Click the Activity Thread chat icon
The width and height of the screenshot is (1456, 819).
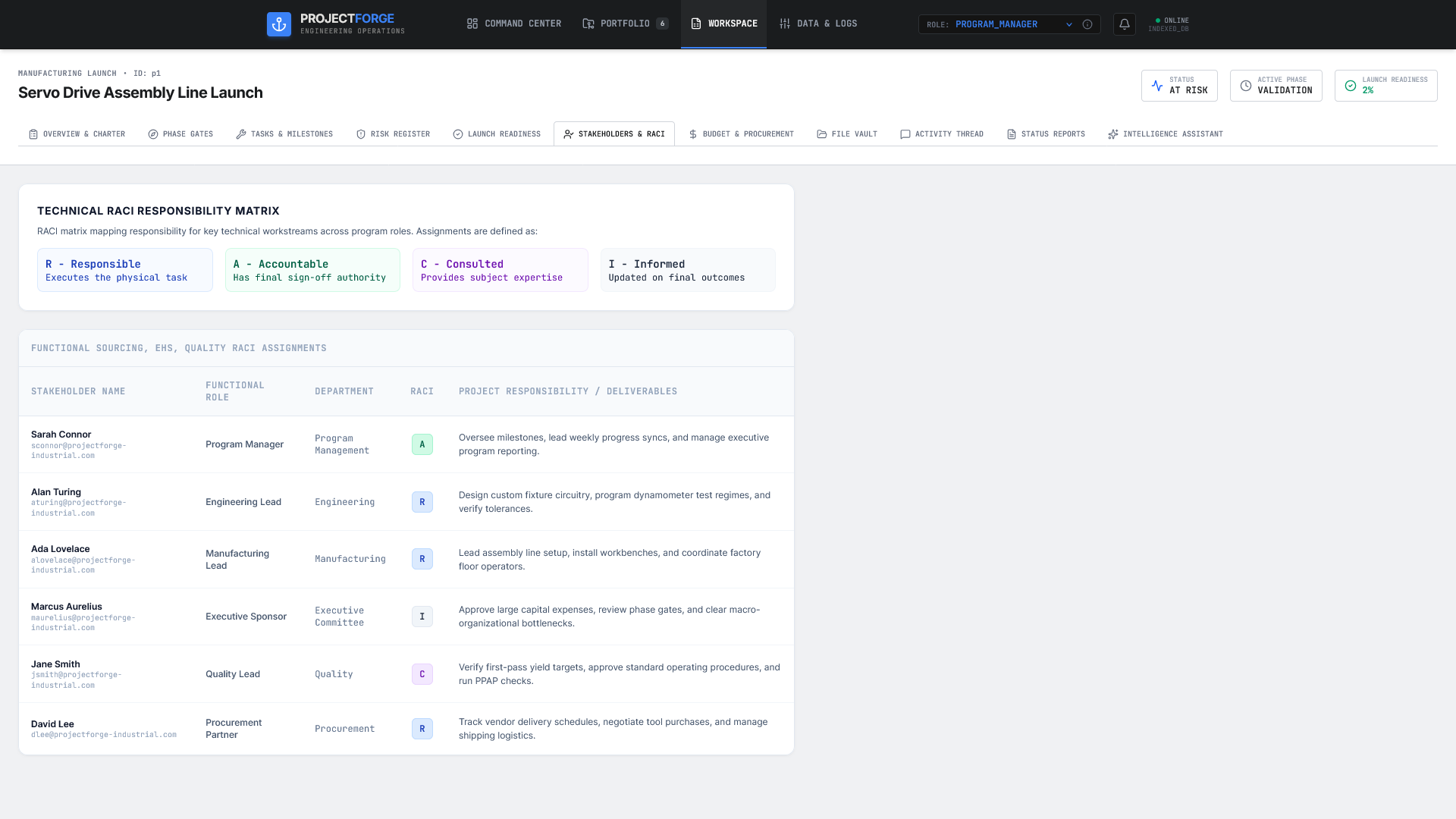pos(905,134)
